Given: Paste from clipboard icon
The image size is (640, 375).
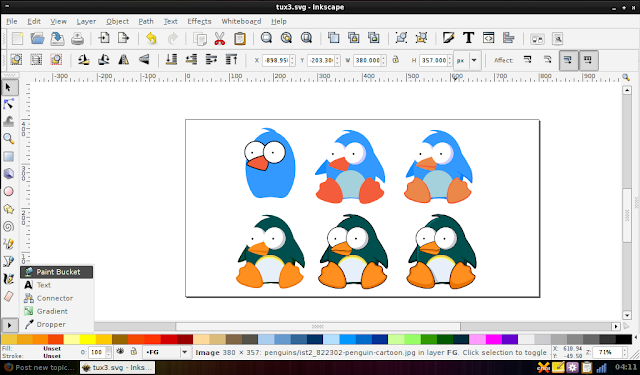Looking at the screenshot, I should coord(240,38).
